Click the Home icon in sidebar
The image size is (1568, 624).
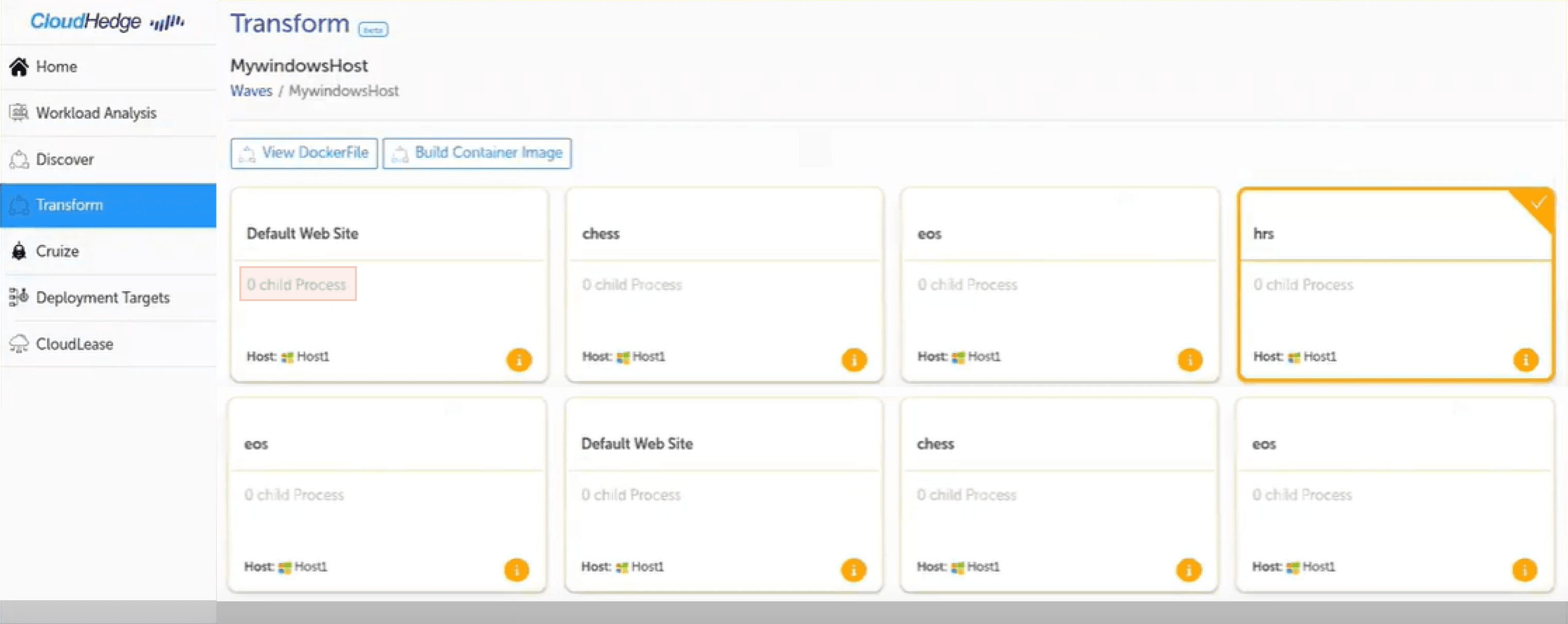point(19,67)
